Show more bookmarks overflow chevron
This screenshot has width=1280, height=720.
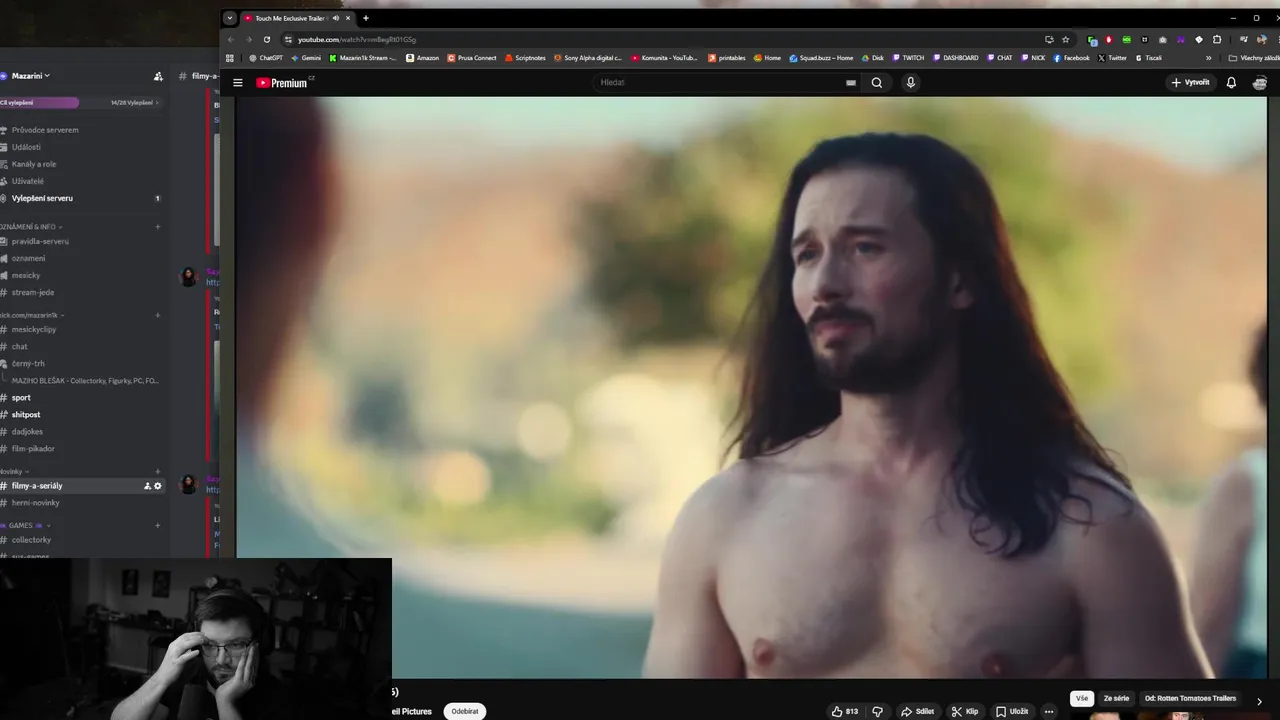[1209, 58]
